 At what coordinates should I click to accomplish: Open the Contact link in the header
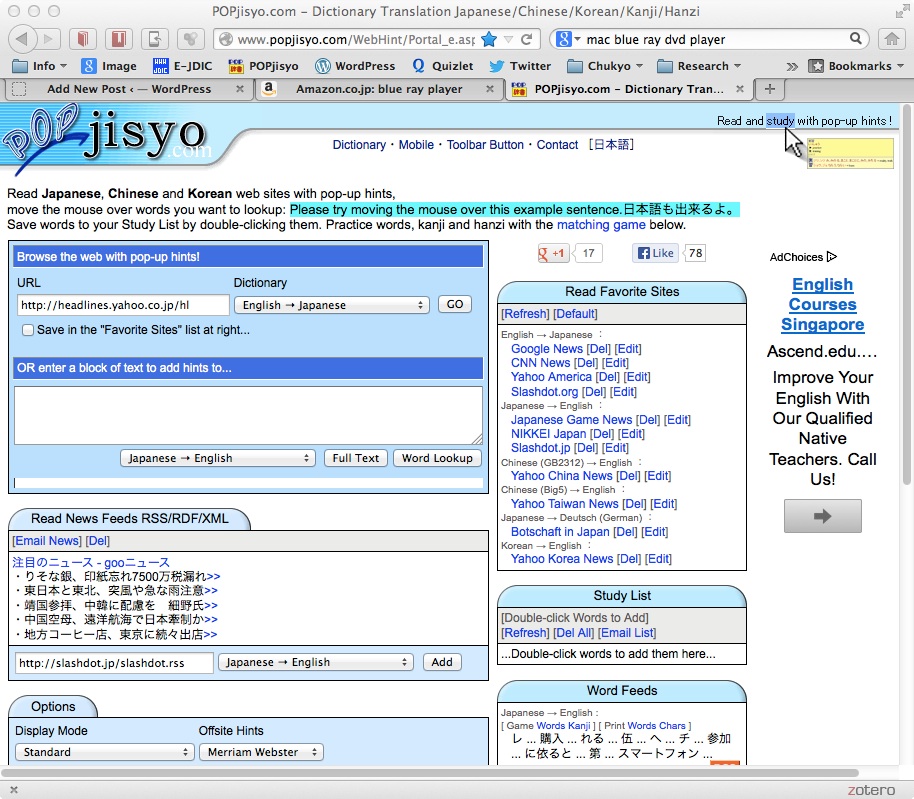coord(557,145)
